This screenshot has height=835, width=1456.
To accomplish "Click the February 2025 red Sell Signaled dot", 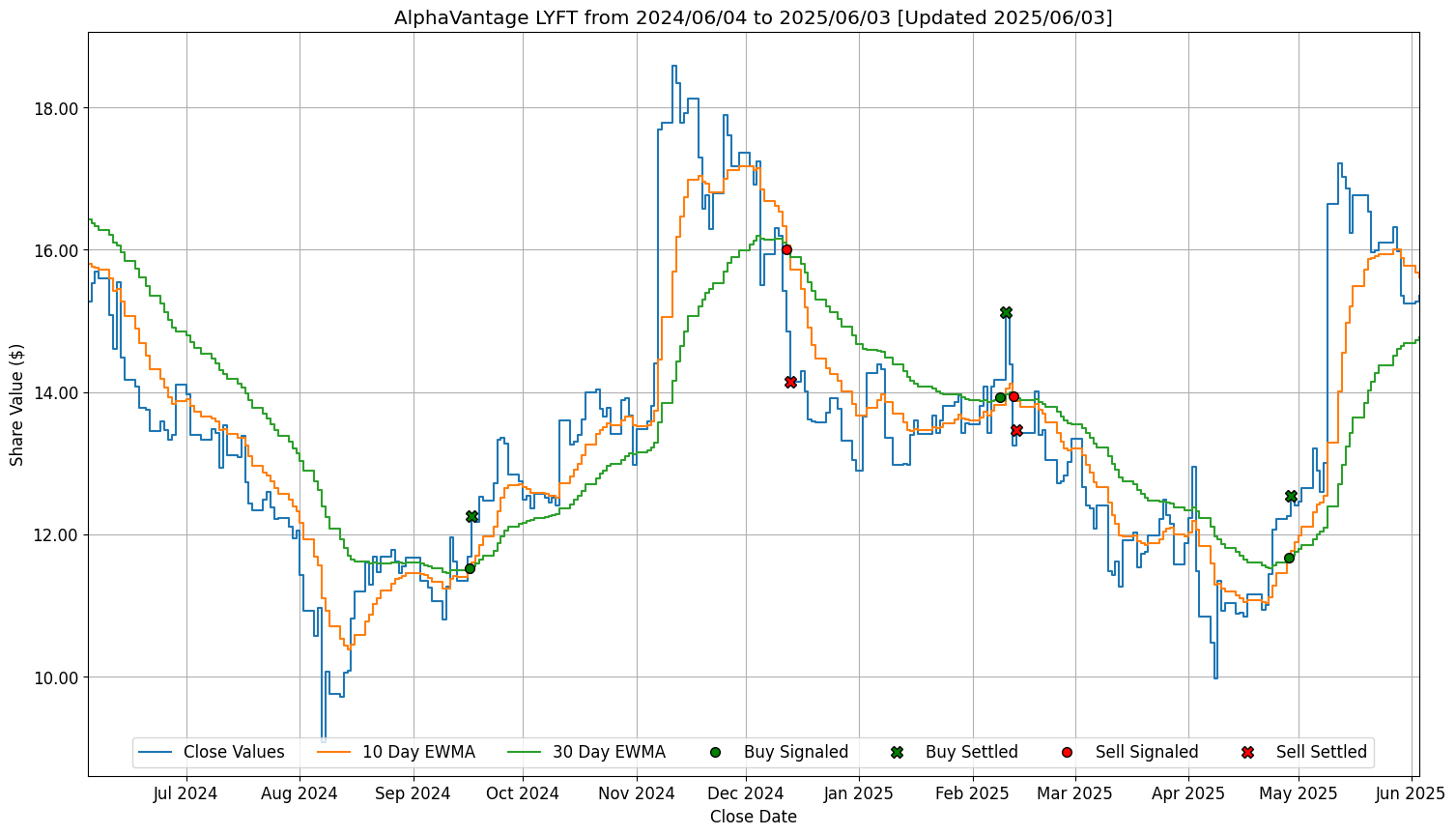I will pos(1013,396).
